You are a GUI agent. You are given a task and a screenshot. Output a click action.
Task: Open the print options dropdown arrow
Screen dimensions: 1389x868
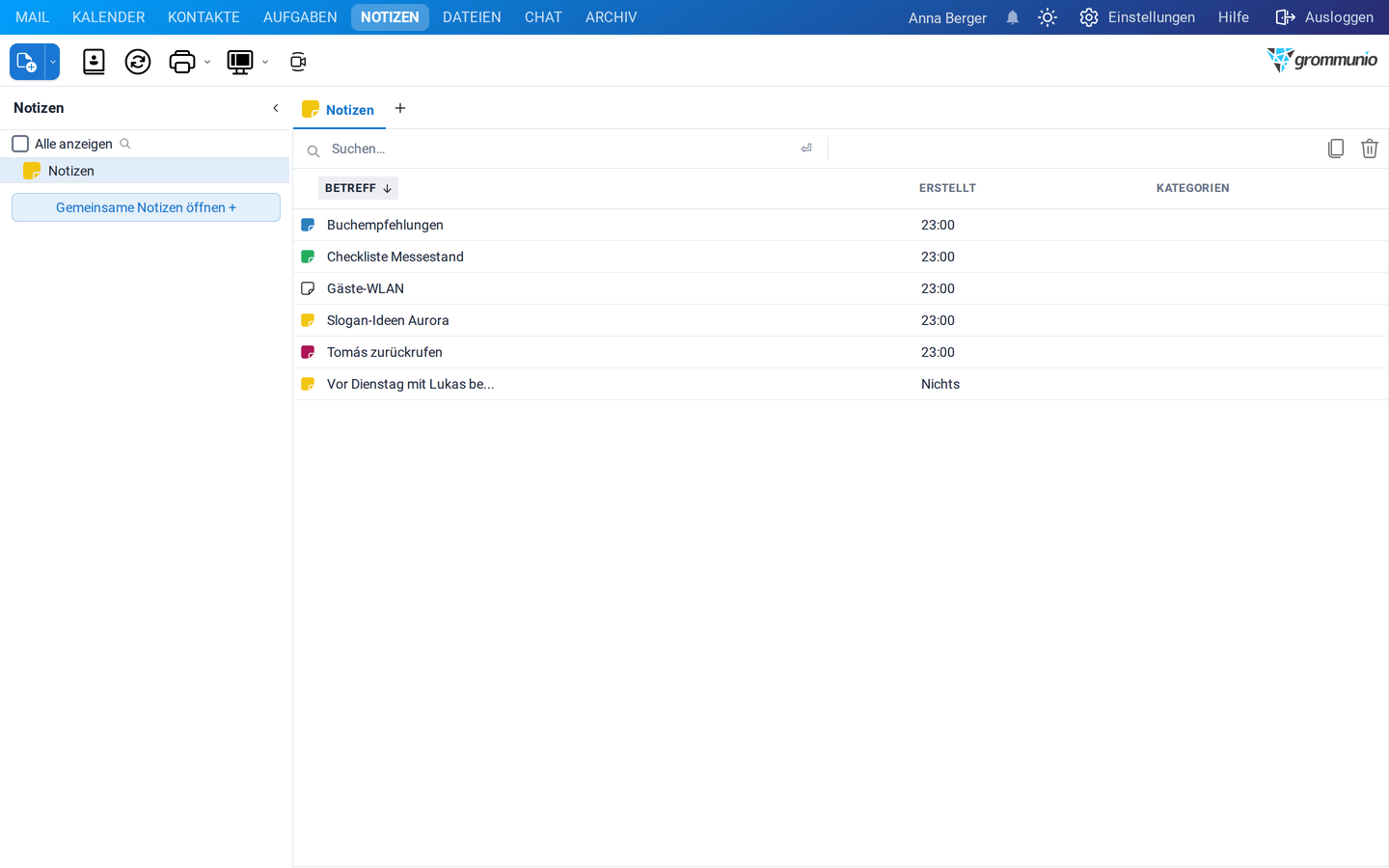coord(207,62)
